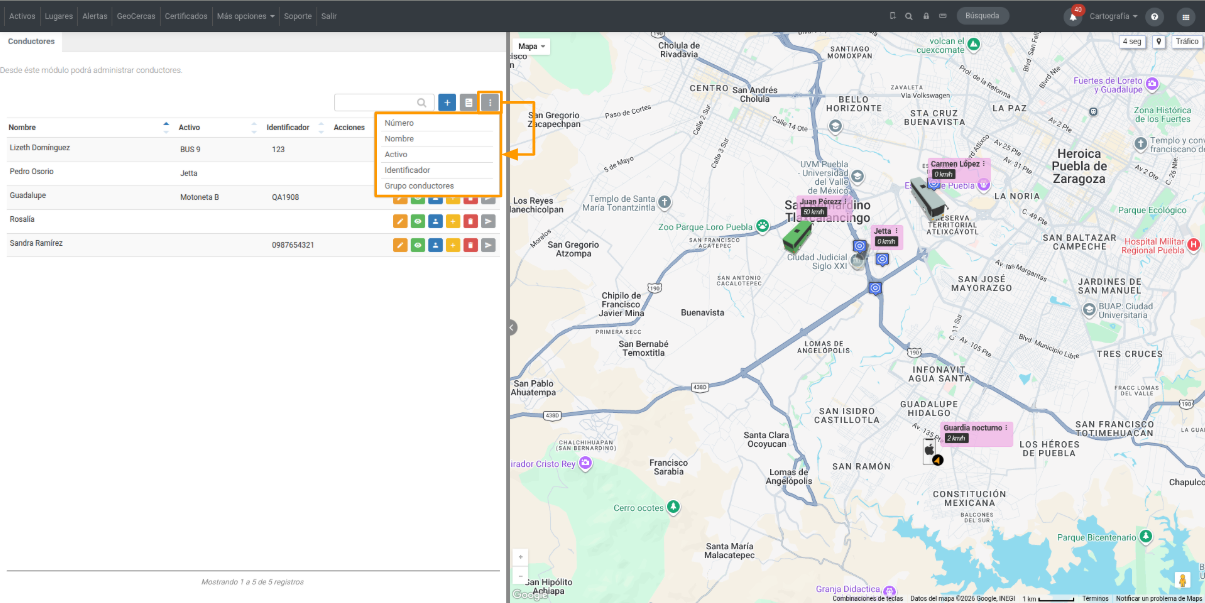Delete Sandra Ramírez with the red trash icon

tap(470, 245)
